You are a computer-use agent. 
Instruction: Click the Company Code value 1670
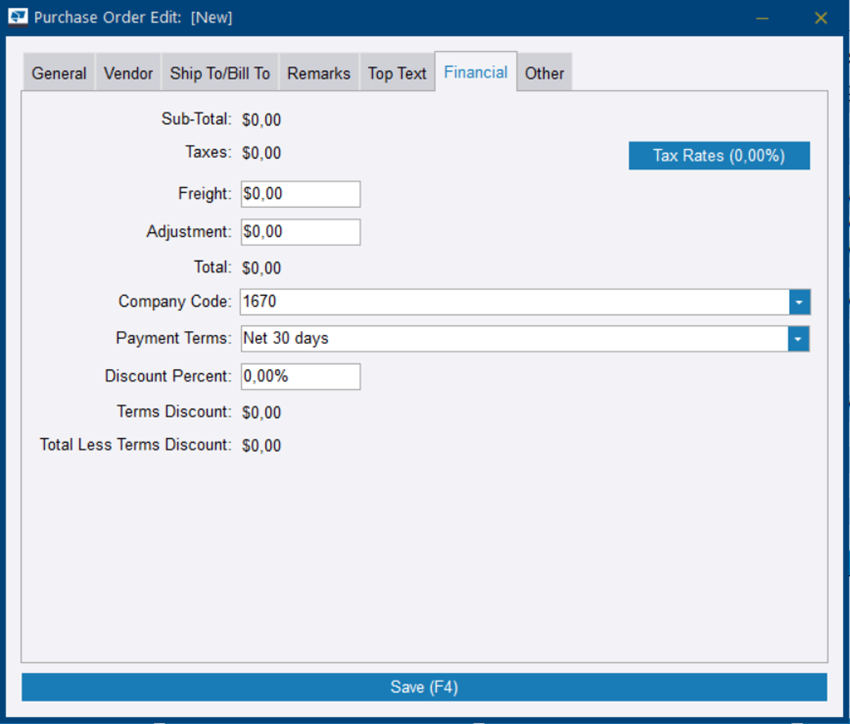(x=260, y=301)
